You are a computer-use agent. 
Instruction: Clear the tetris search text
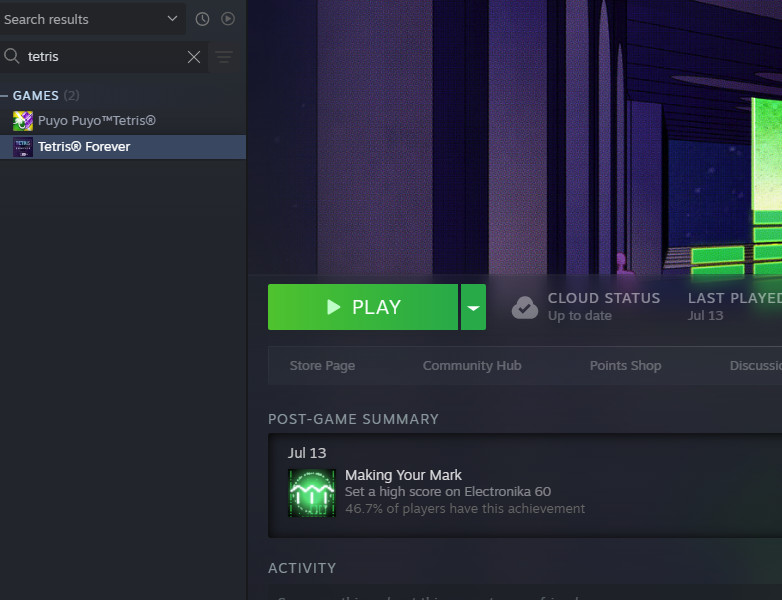[194, 57]
